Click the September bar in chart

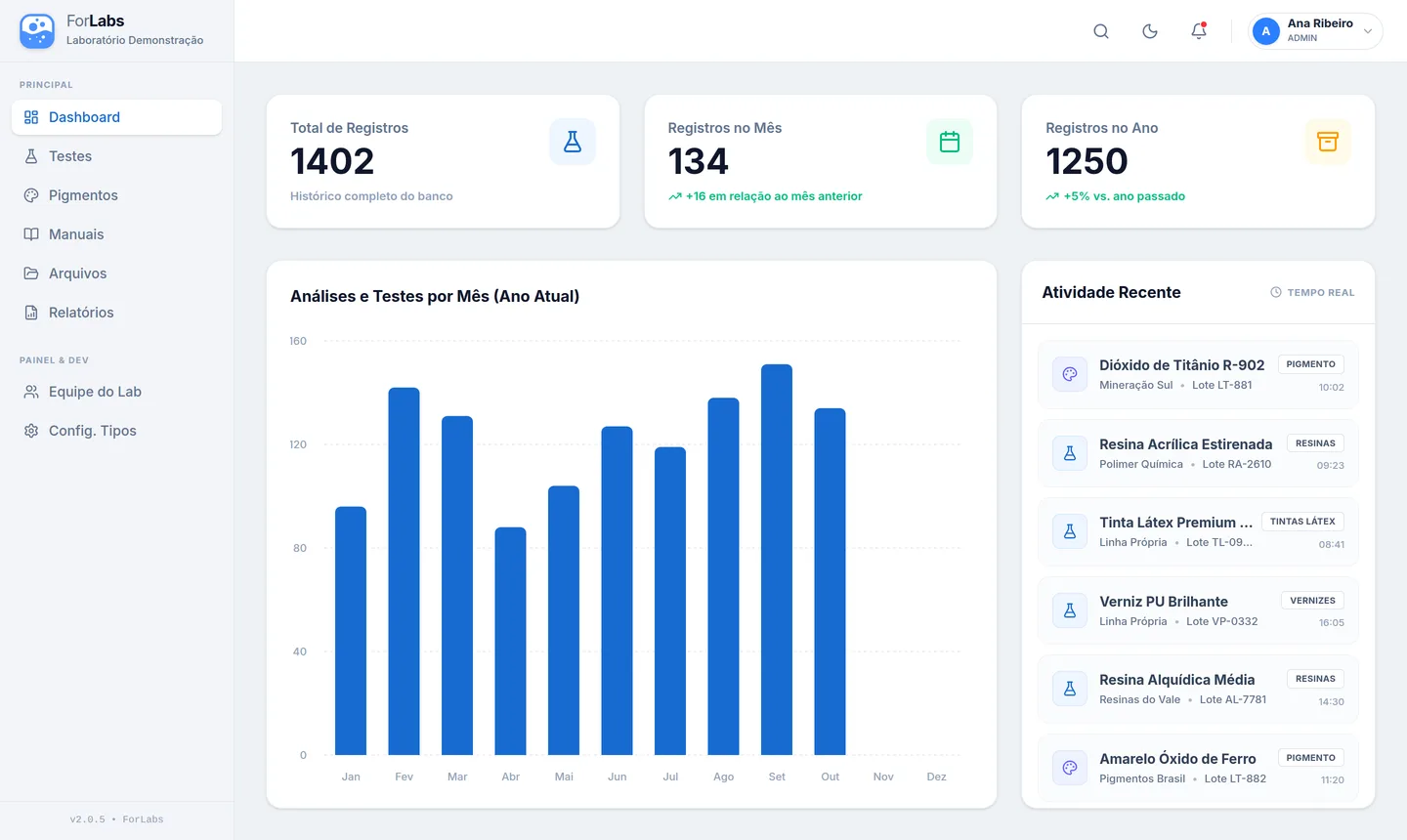pos(777,560)
